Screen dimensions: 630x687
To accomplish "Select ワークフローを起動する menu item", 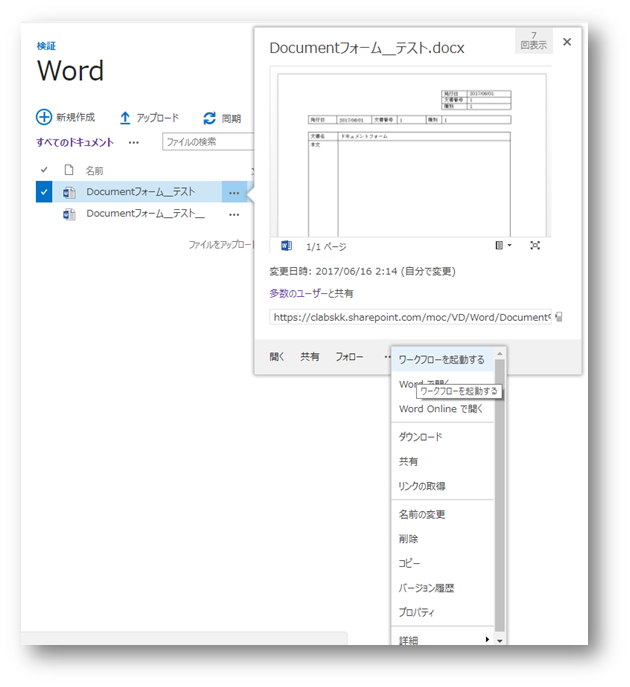I will (x=442, y=360).
